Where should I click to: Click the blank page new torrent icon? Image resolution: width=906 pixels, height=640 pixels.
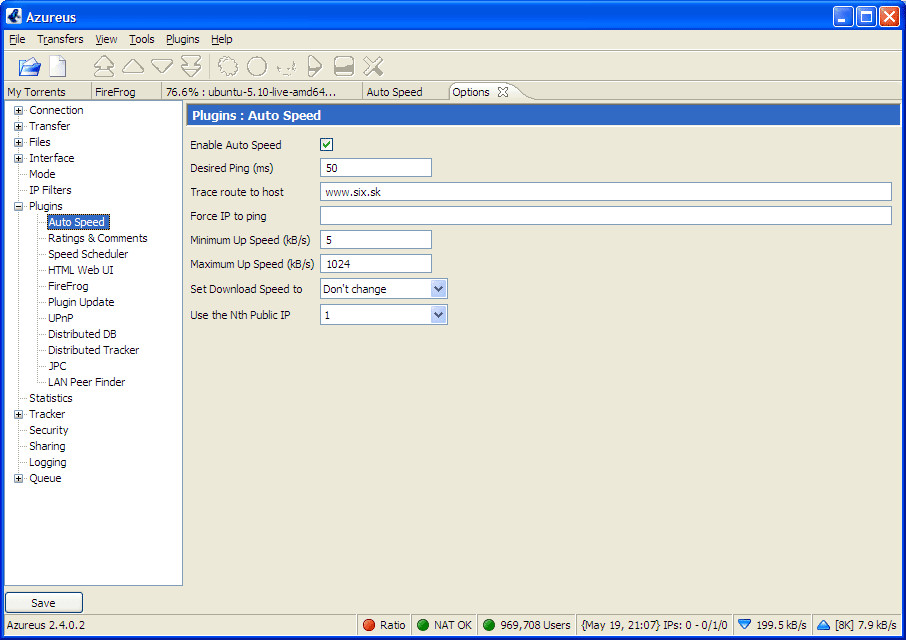pos(58,66)
